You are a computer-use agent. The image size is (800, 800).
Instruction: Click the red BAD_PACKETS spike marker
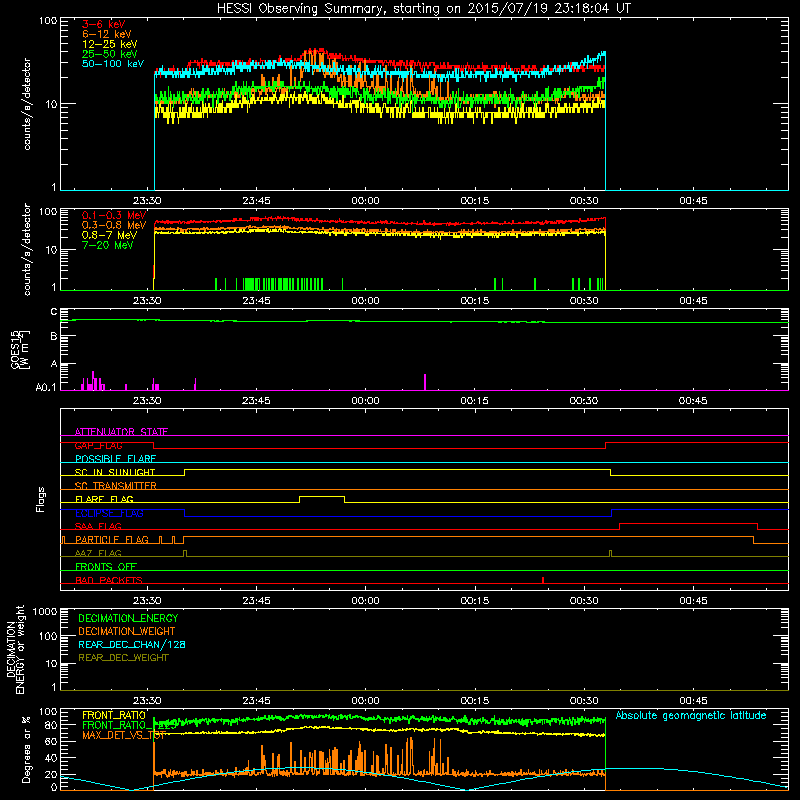click(x=543, y=580)
